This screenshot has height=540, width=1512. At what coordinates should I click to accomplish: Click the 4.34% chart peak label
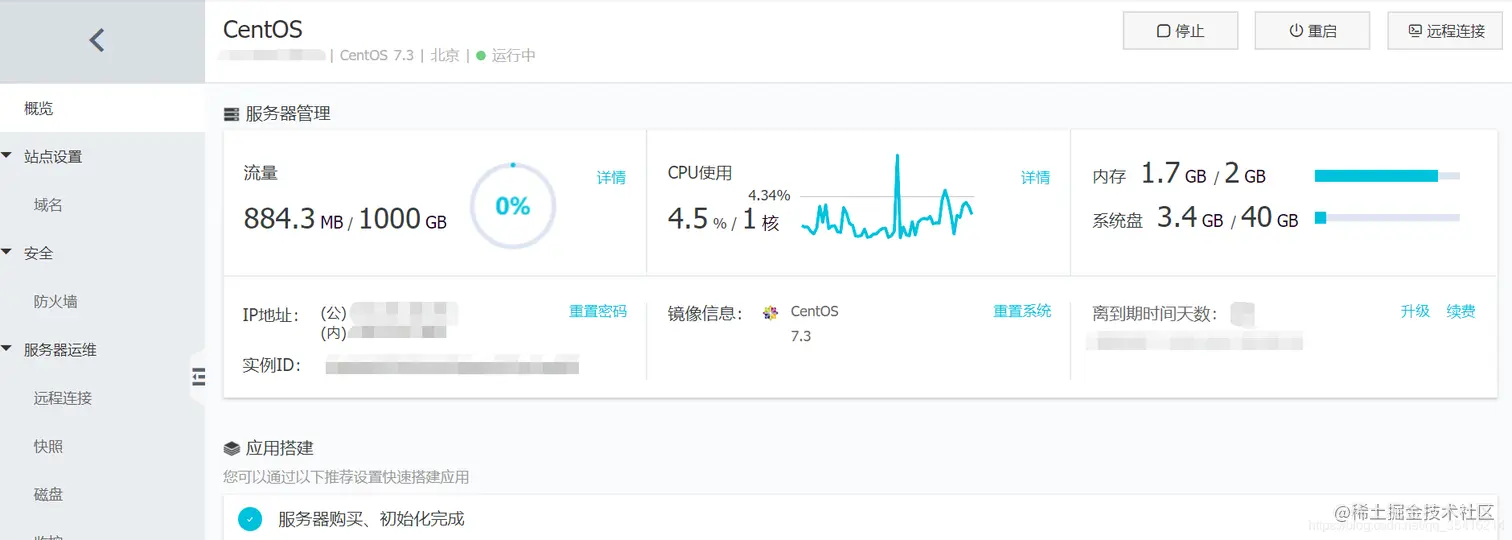(x=769, y=194)
